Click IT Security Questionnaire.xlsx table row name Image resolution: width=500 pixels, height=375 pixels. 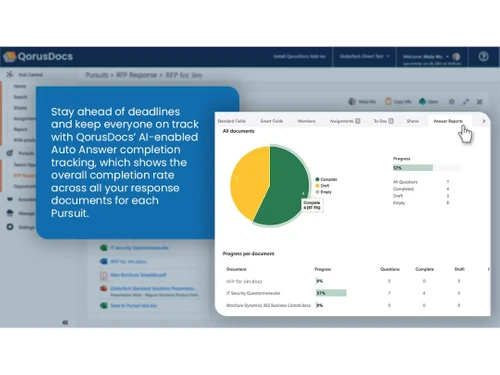253,293
